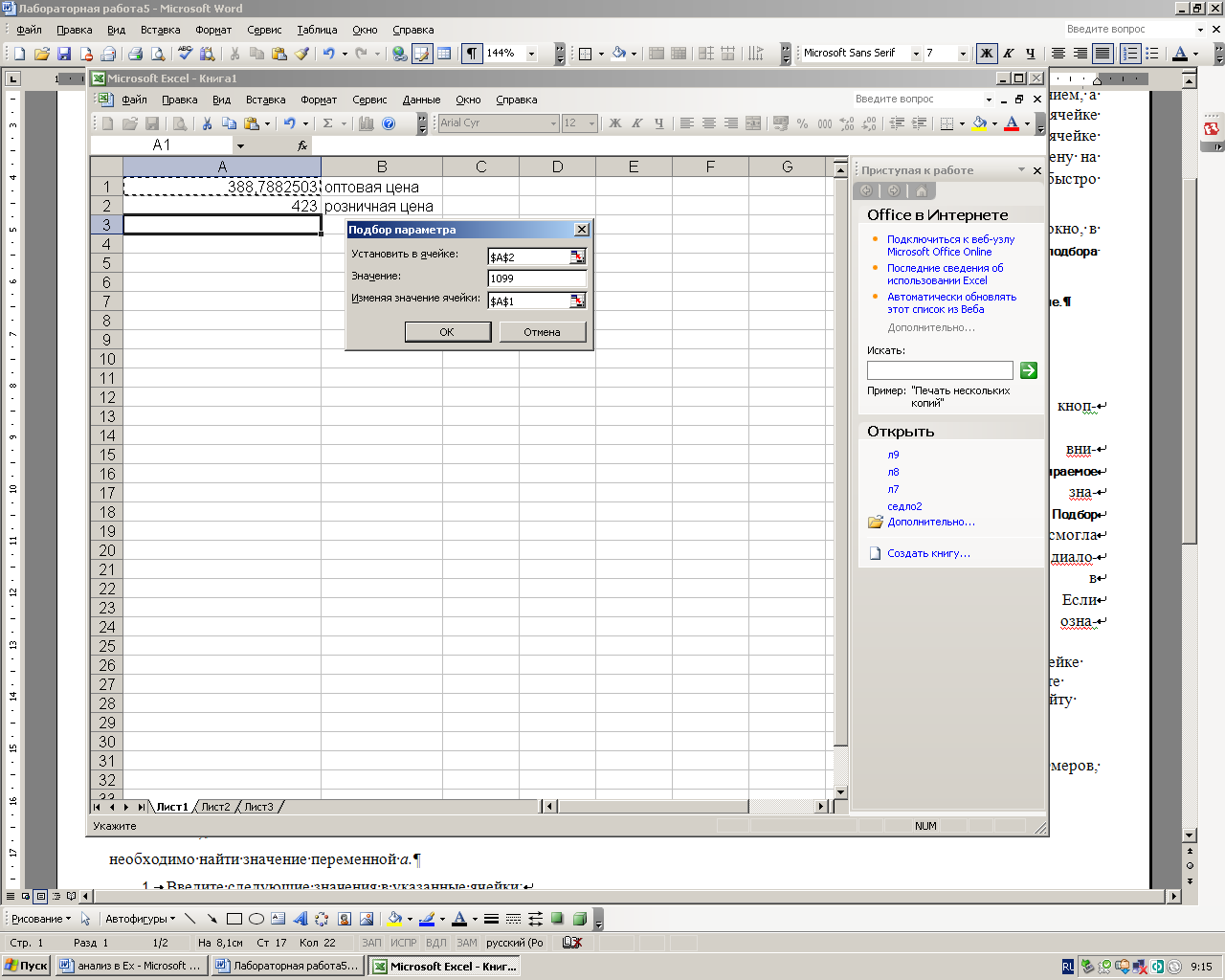Click Excel's Chart Wizard icon

click(366, 123)
